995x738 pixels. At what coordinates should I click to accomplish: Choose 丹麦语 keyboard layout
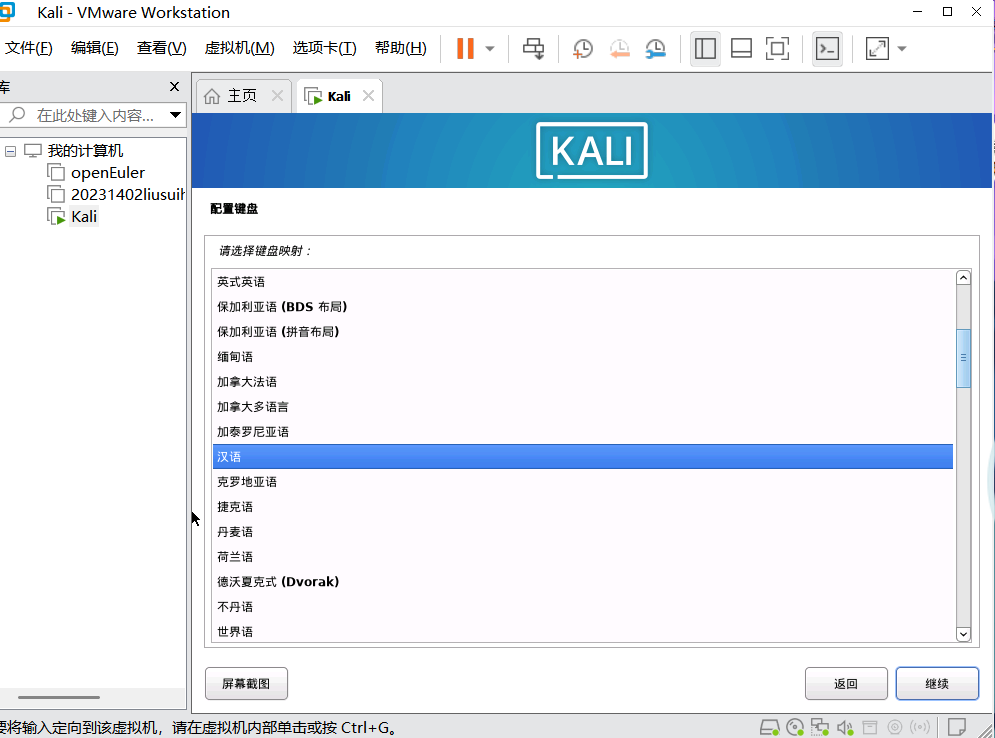[x=583, y=532]
